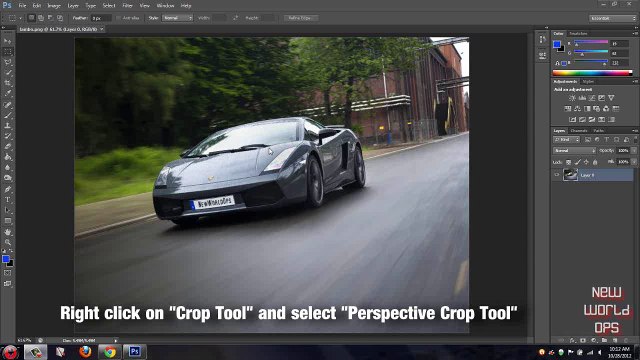Open the Fill slider dropdown arrow
Image resolution: width=640 pixels, height=360 pixels.
[634, 162]
